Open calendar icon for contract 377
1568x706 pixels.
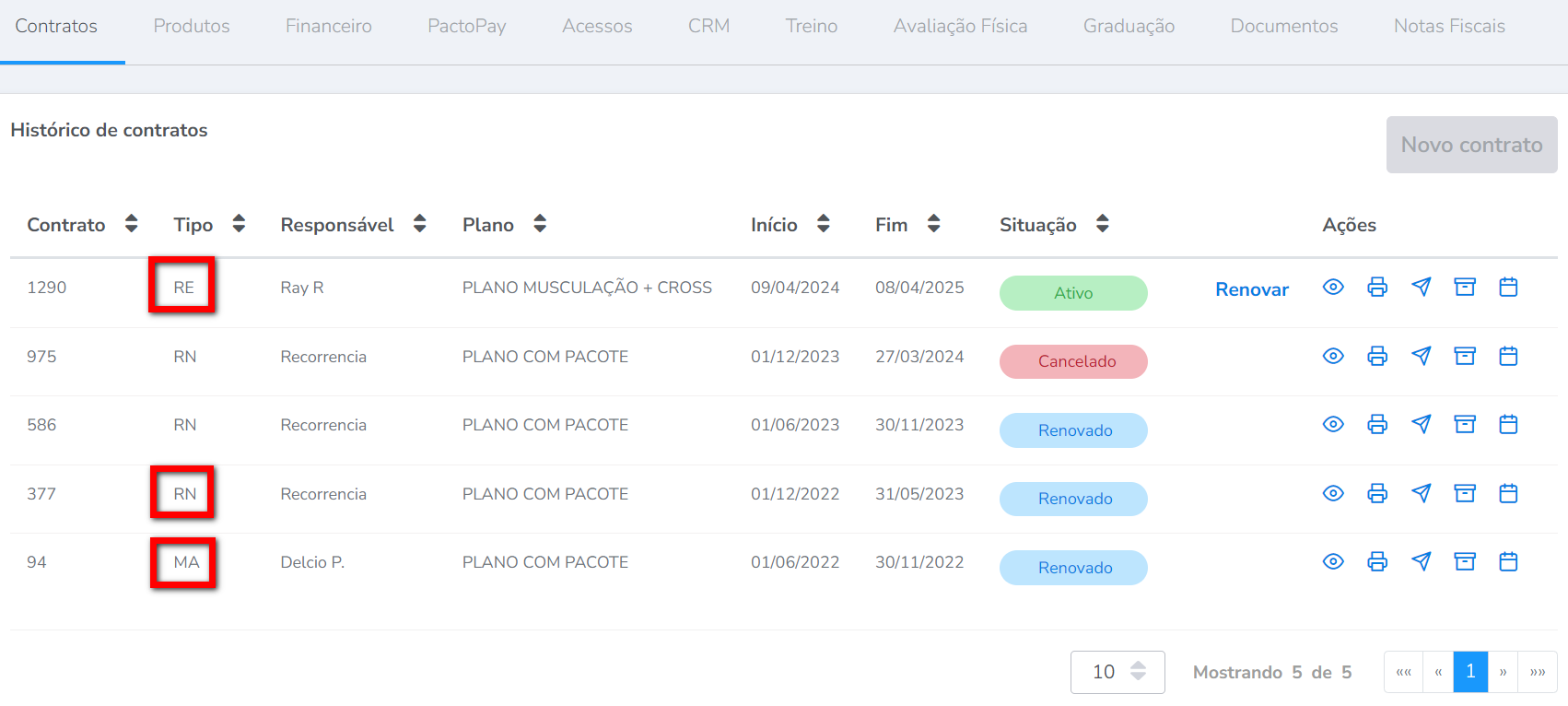(x=1508, y=494)
